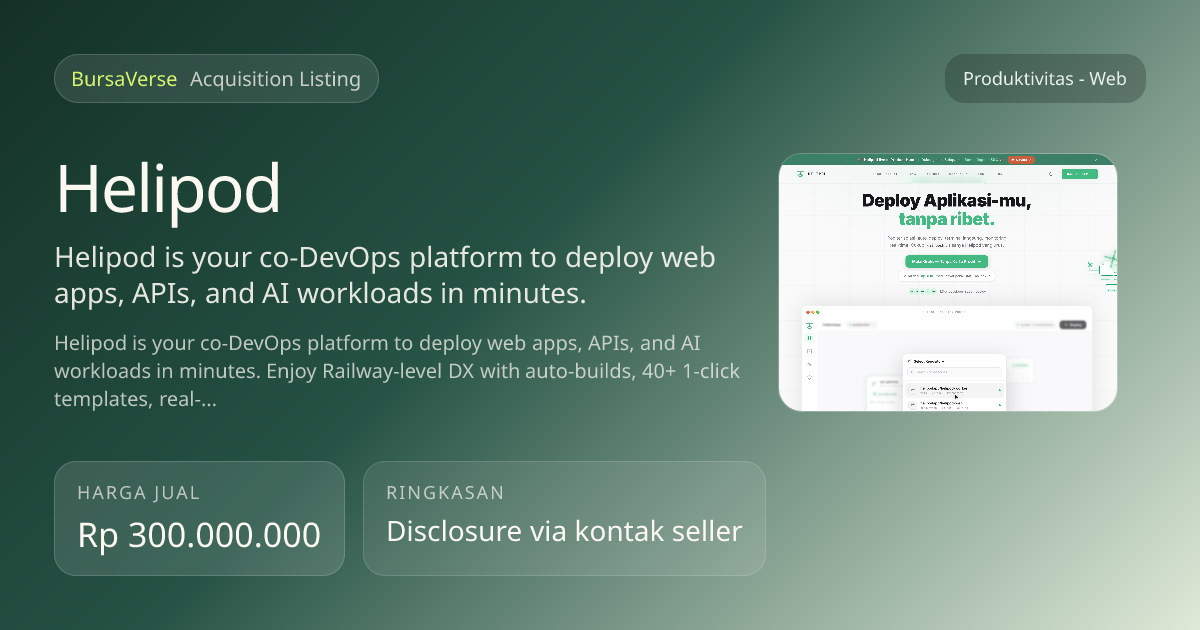Click the large Helipod title
Image resolution: width=1200 pixels, height=630 pixels.
pyautogui.click(x=169, y=188)
